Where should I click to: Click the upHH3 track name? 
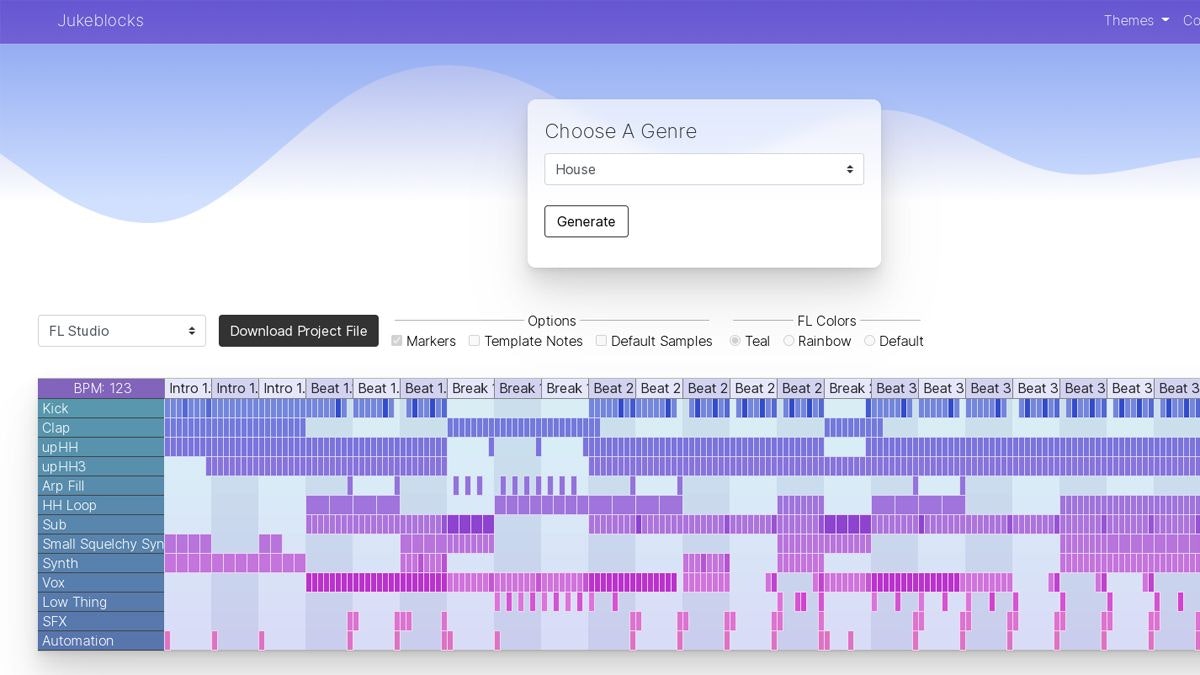tap(101, 467)
